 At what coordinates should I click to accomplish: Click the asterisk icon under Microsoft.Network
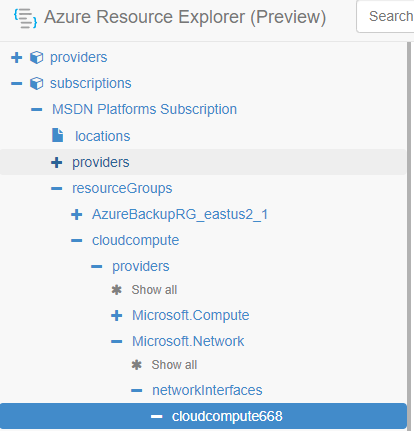tap(137, 365)
